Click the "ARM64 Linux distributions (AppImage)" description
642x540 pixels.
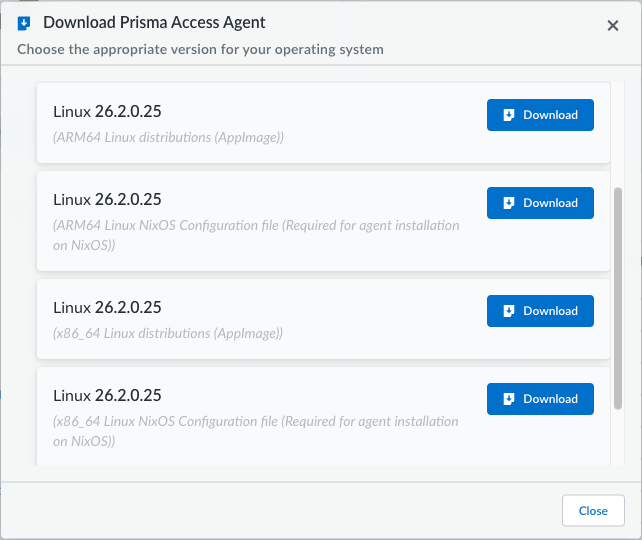(168, 137)
